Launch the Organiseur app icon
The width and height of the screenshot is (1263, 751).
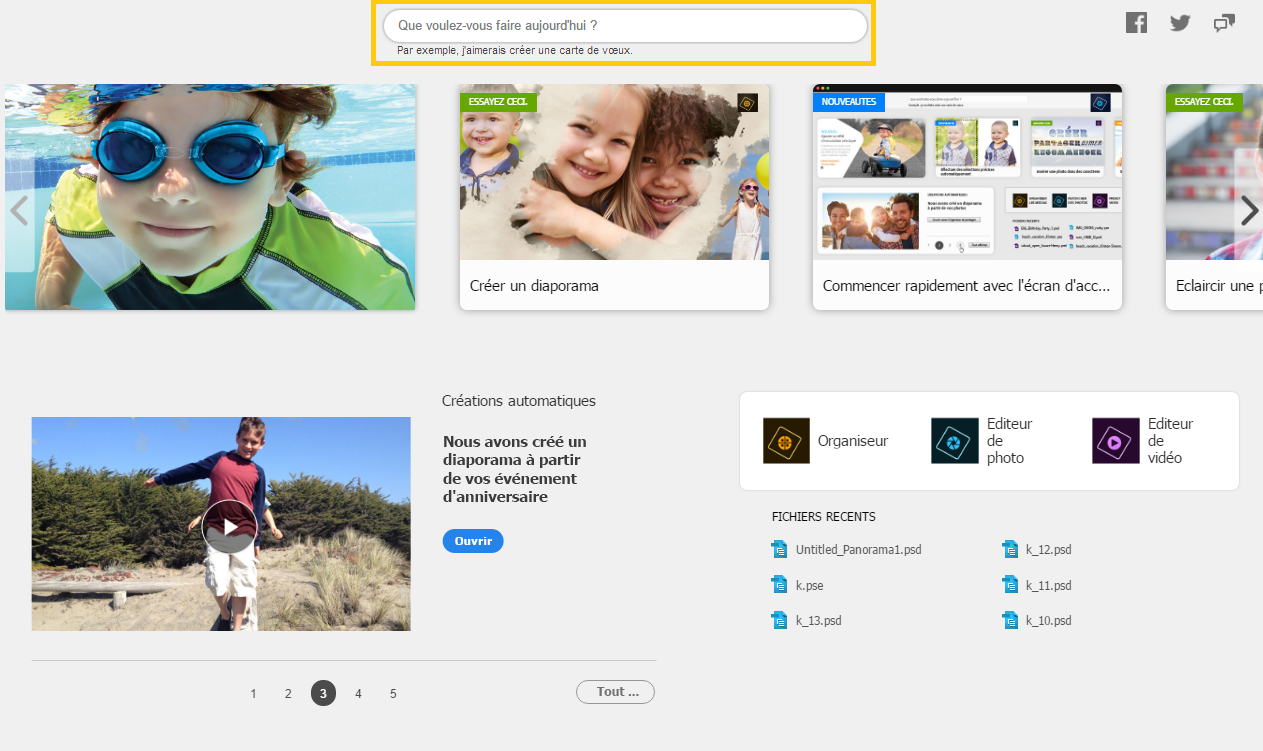click(786, 441)
